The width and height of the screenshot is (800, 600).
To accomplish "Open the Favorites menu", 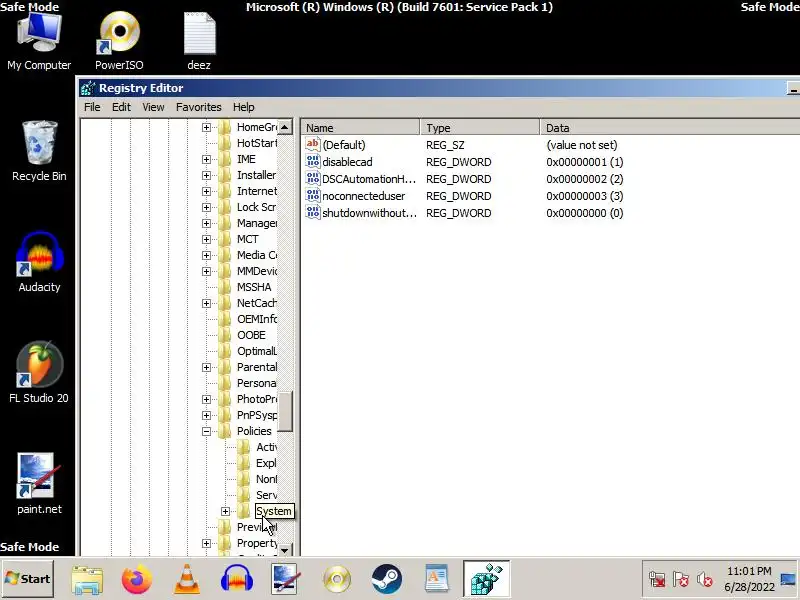I will point(198,107).
